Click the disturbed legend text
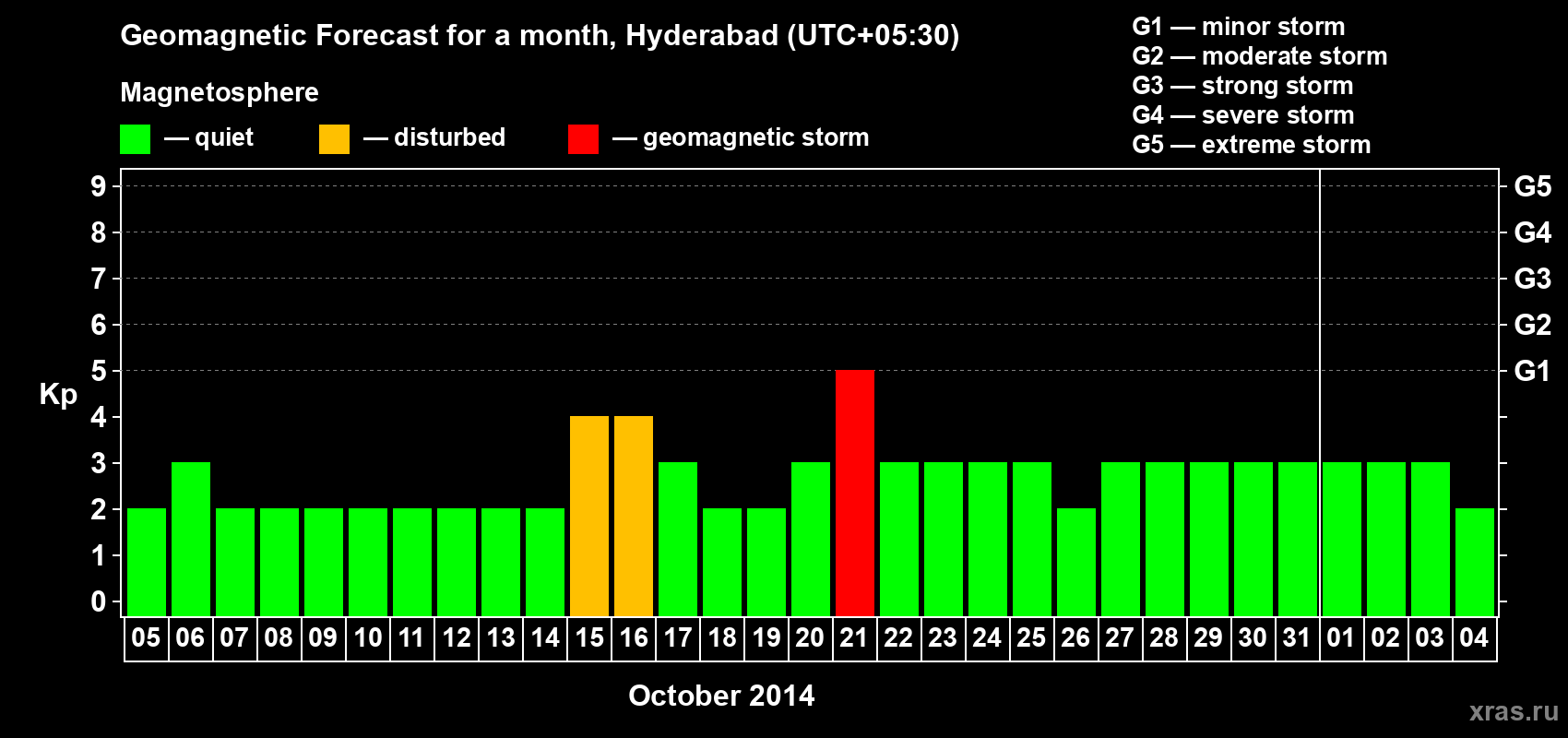Viewport: 1568px width, 738px height. click(x=449, y=137)
